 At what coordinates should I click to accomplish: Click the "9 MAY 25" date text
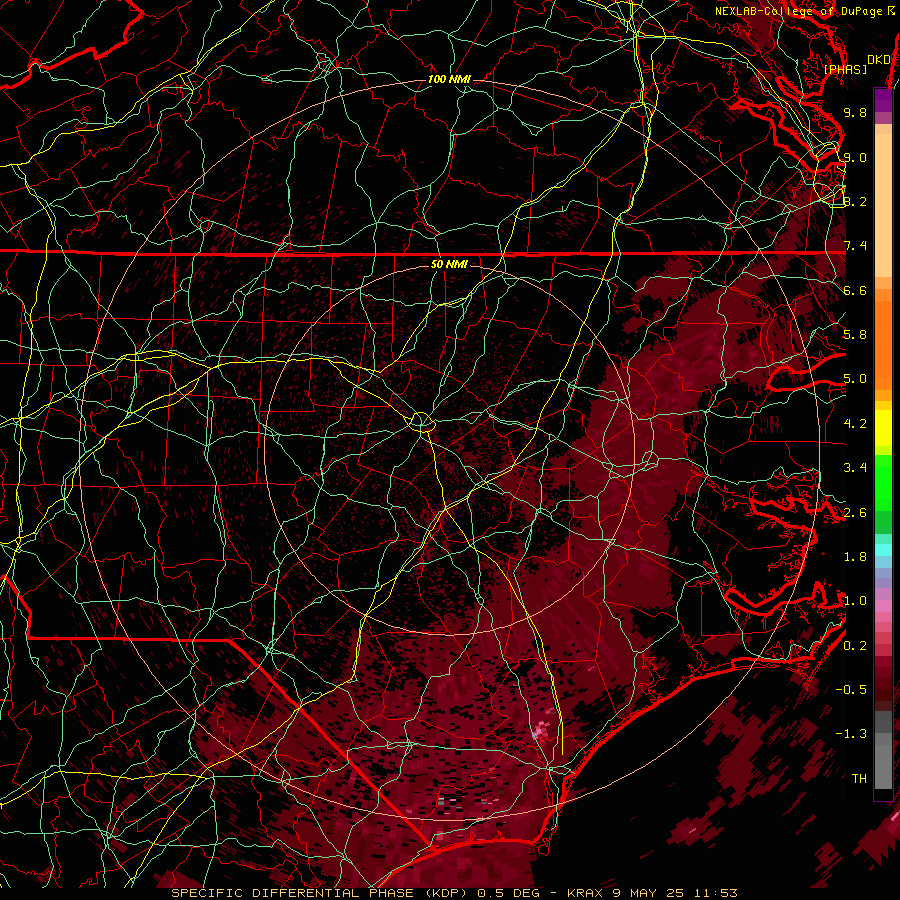(x=650, y=893)
